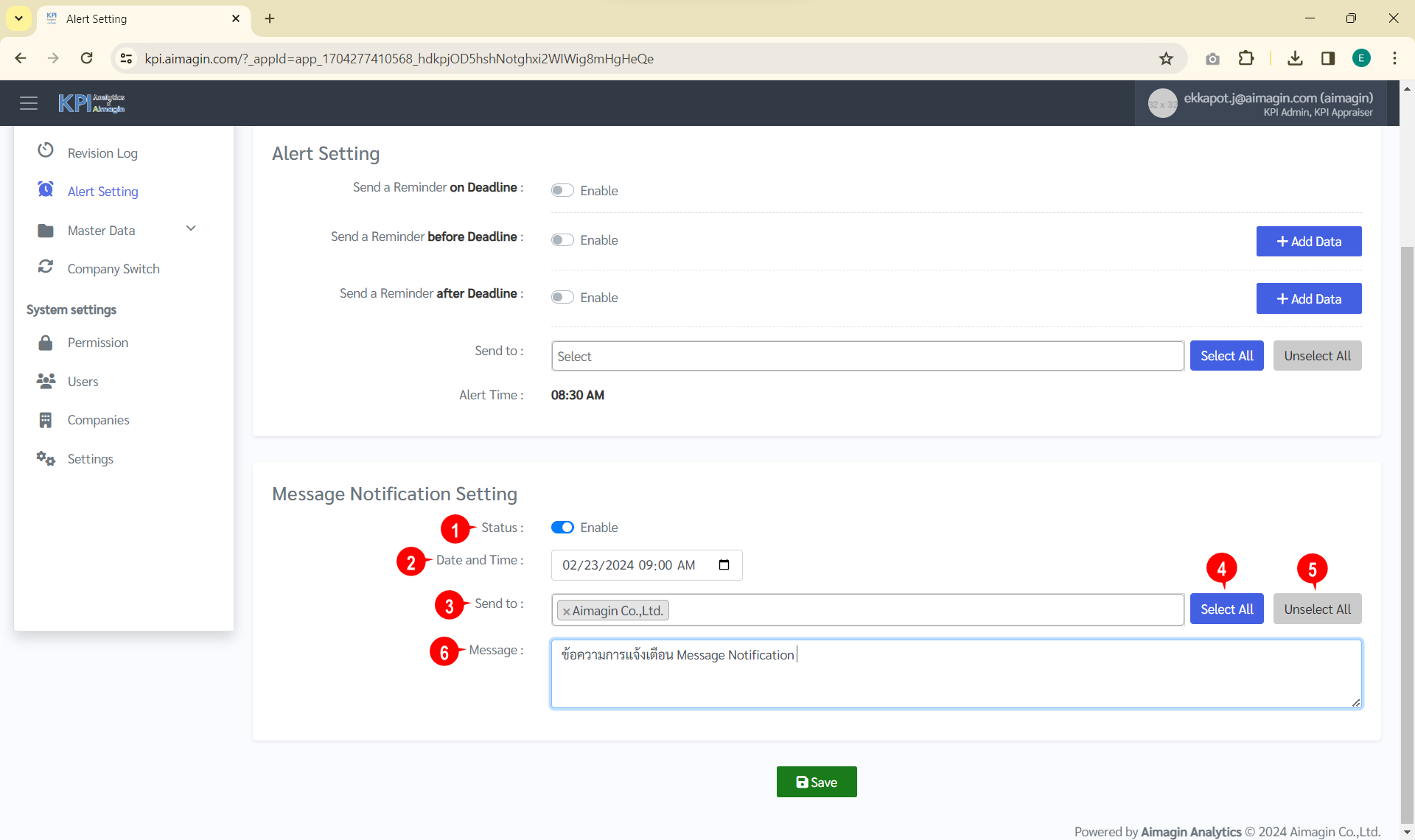Click the Revision Log clock icon
The image size is (1415, 840).
[46, 150]
